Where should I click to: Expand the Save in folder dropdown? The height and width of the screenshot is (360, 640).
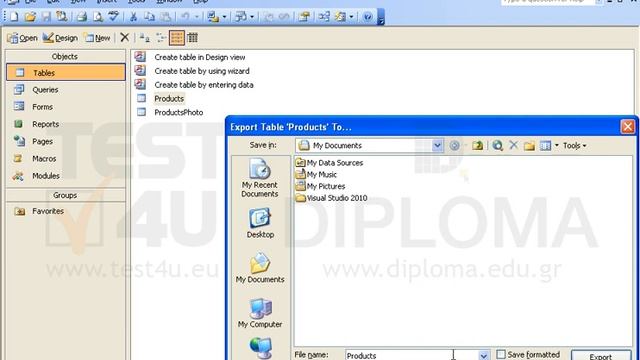coord(437,145)
